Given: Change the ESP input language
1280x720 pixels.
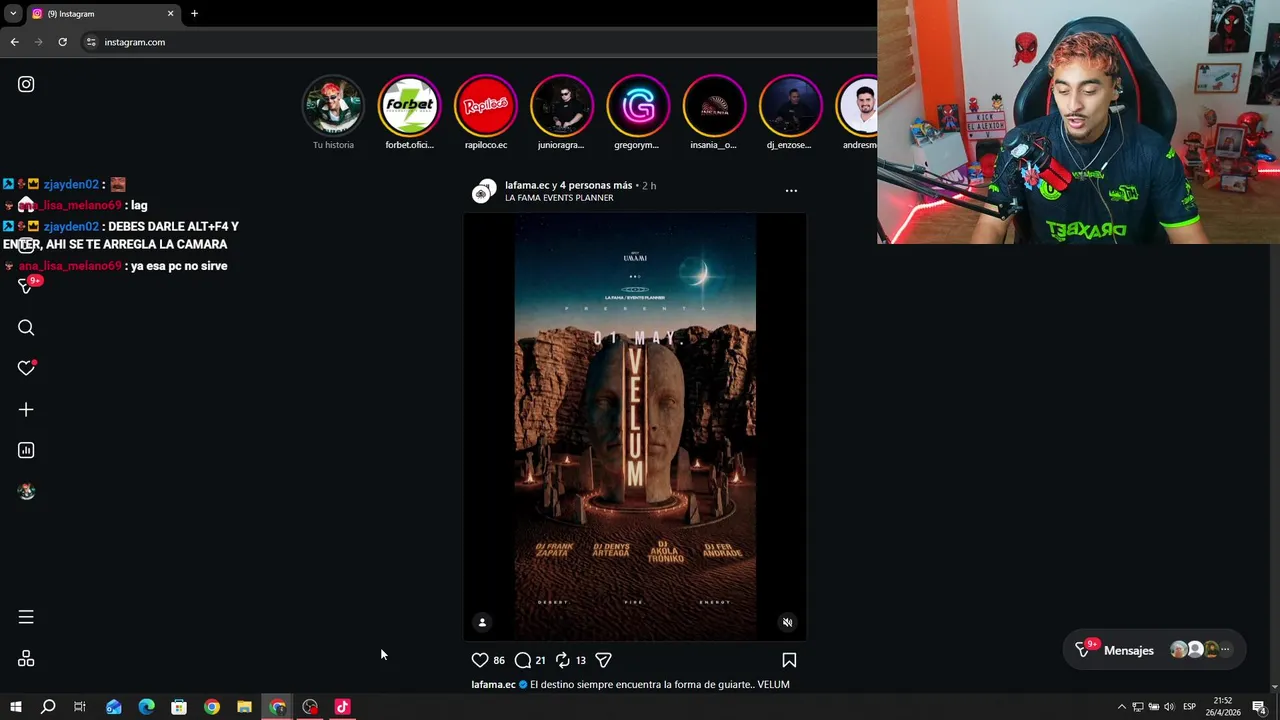Looking at the screenshot, I should point(1191,707).
